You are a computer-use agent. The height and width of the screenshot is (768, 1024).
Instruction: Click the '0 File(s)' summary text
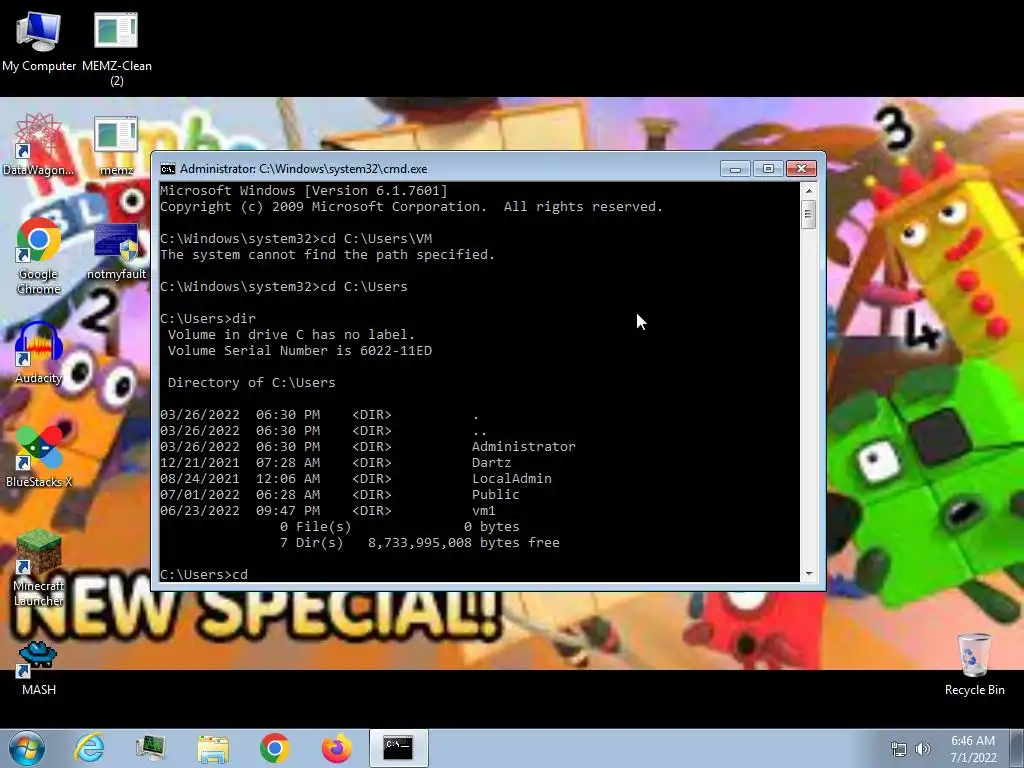click(x=315, y=527)
